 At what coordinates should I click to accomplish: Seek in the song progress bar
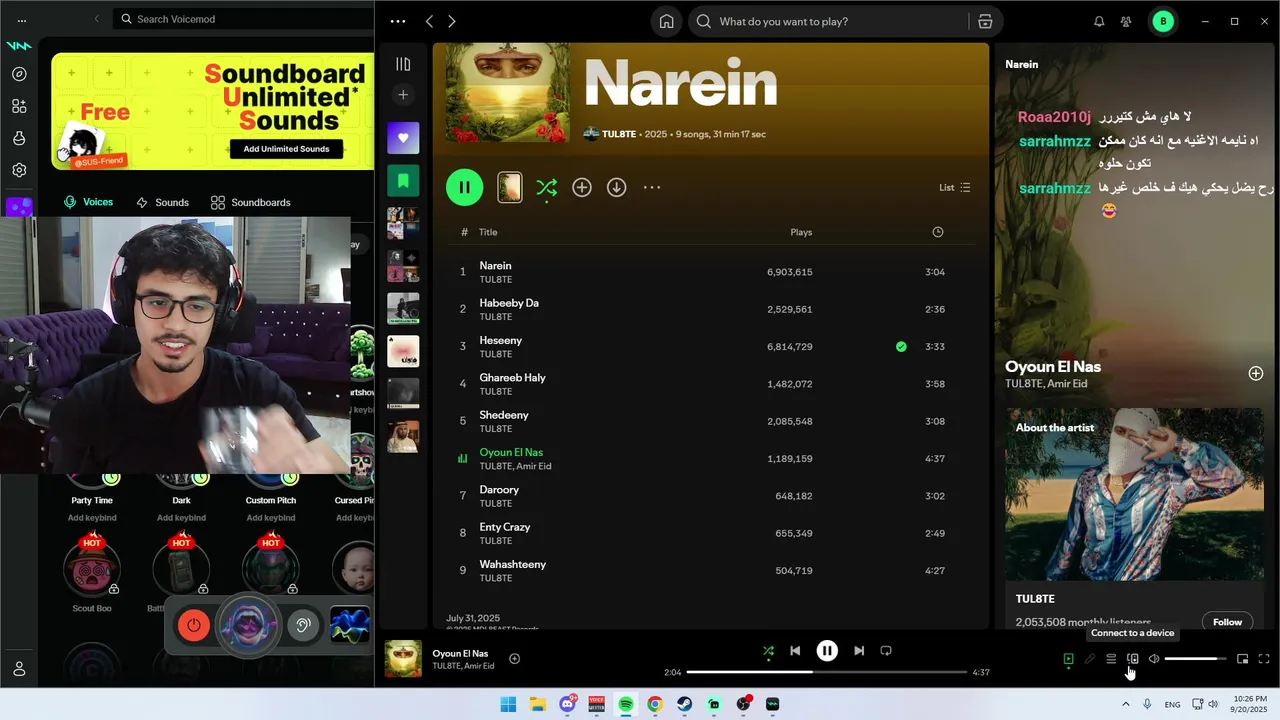[827, 672]
